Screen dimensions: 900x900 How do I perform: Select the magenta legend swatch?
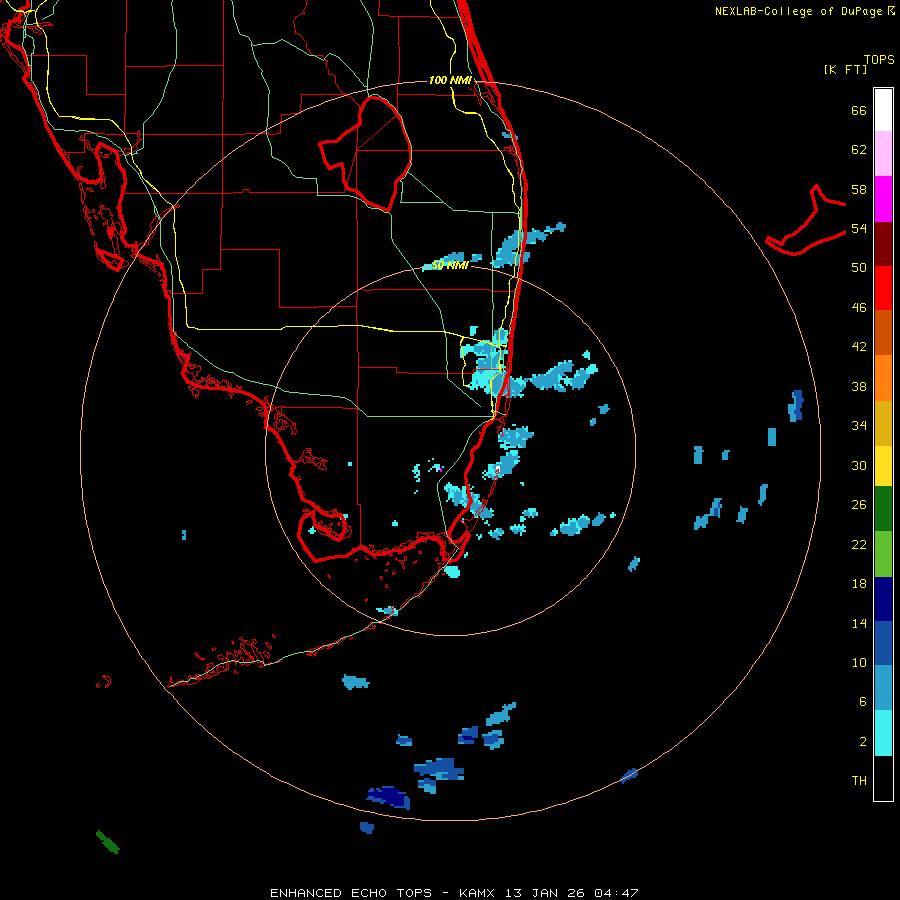(x=883, y=199)
